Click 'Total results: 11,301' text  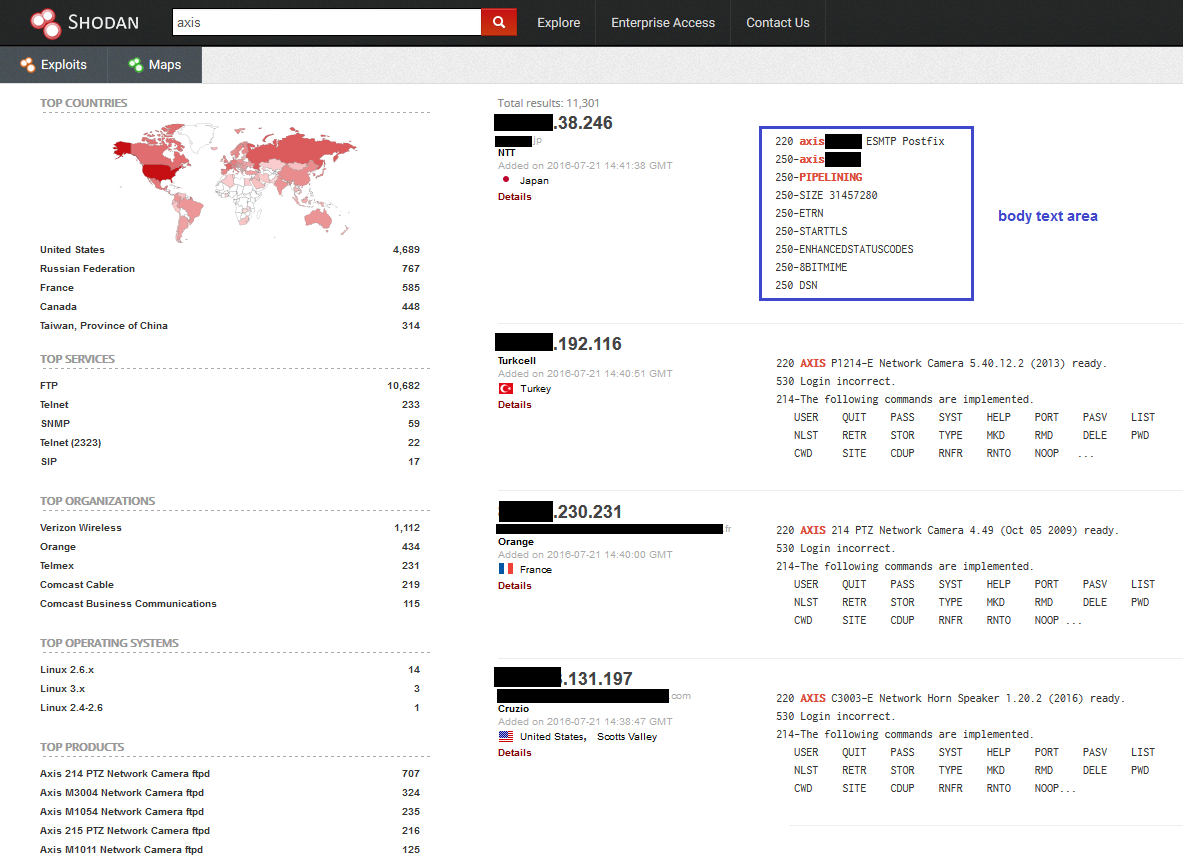click(x=548, y=103)
